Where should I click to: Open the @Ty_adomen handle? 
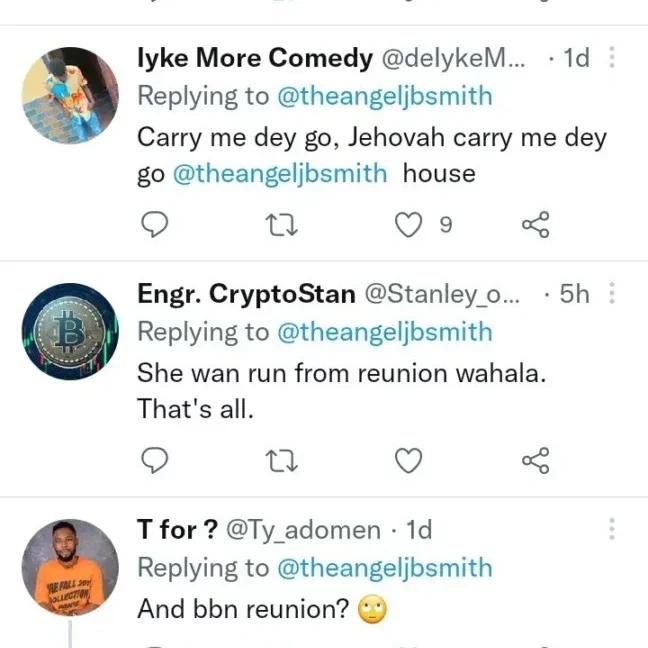[304, 530]
